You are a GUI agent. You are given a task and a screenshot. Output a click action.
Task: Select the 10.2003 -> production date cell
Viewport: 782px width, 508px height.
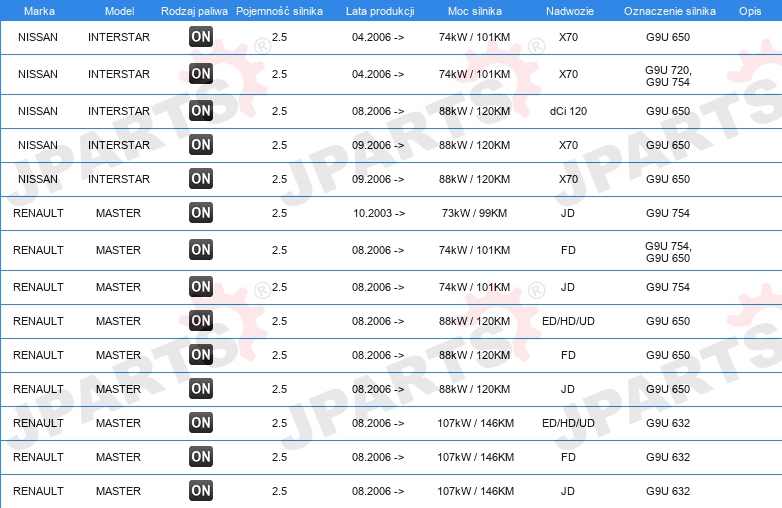click(379, 213)
